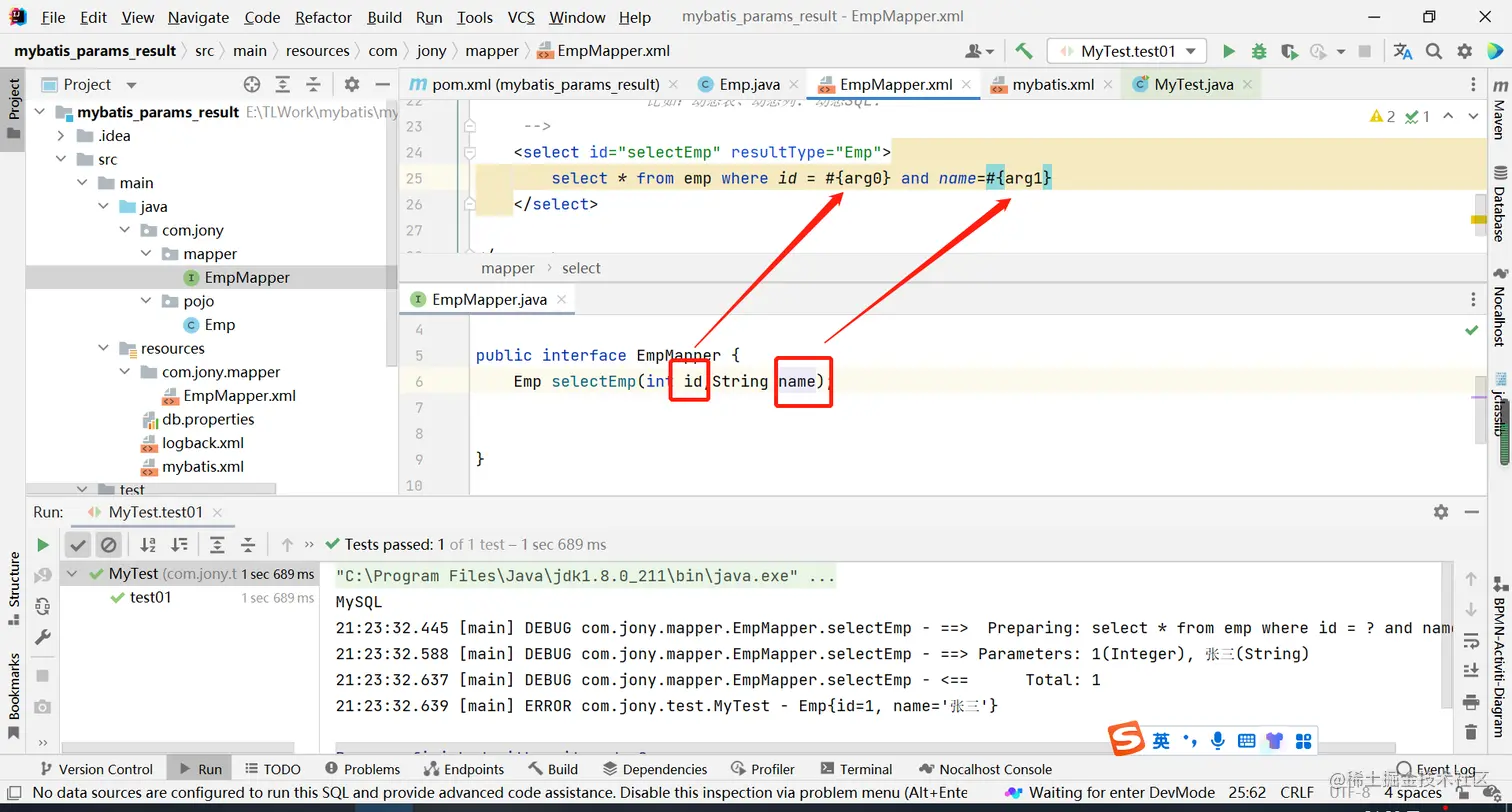Viewport: 1512px width, 812px height.
Task: Toggle sort tests alphabetically
Action: 148,545
